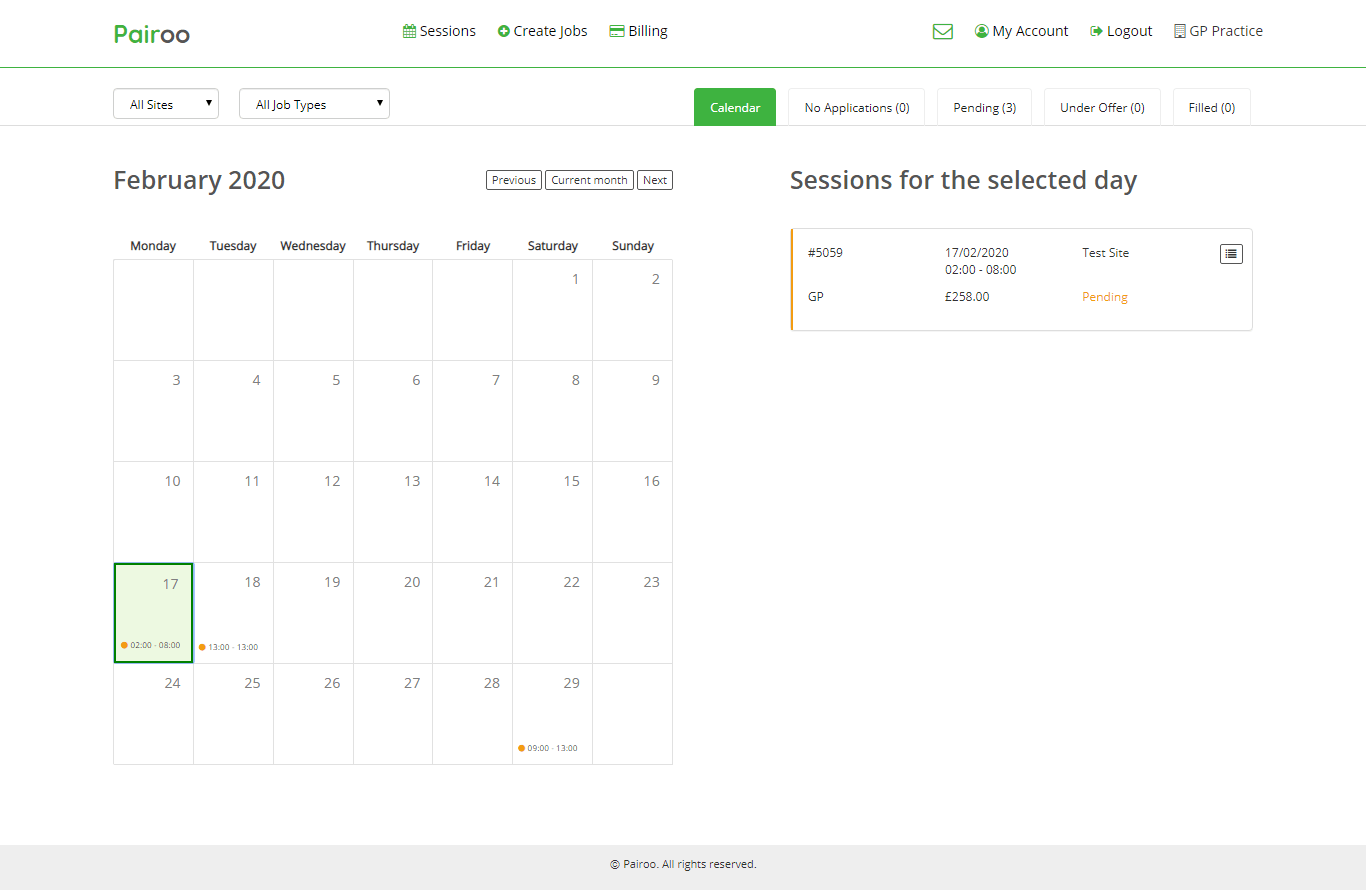The height and width of the screenshot is (890, 1366).
Task: Select February 18 on the calendar
Action: [x=233, y=610]
